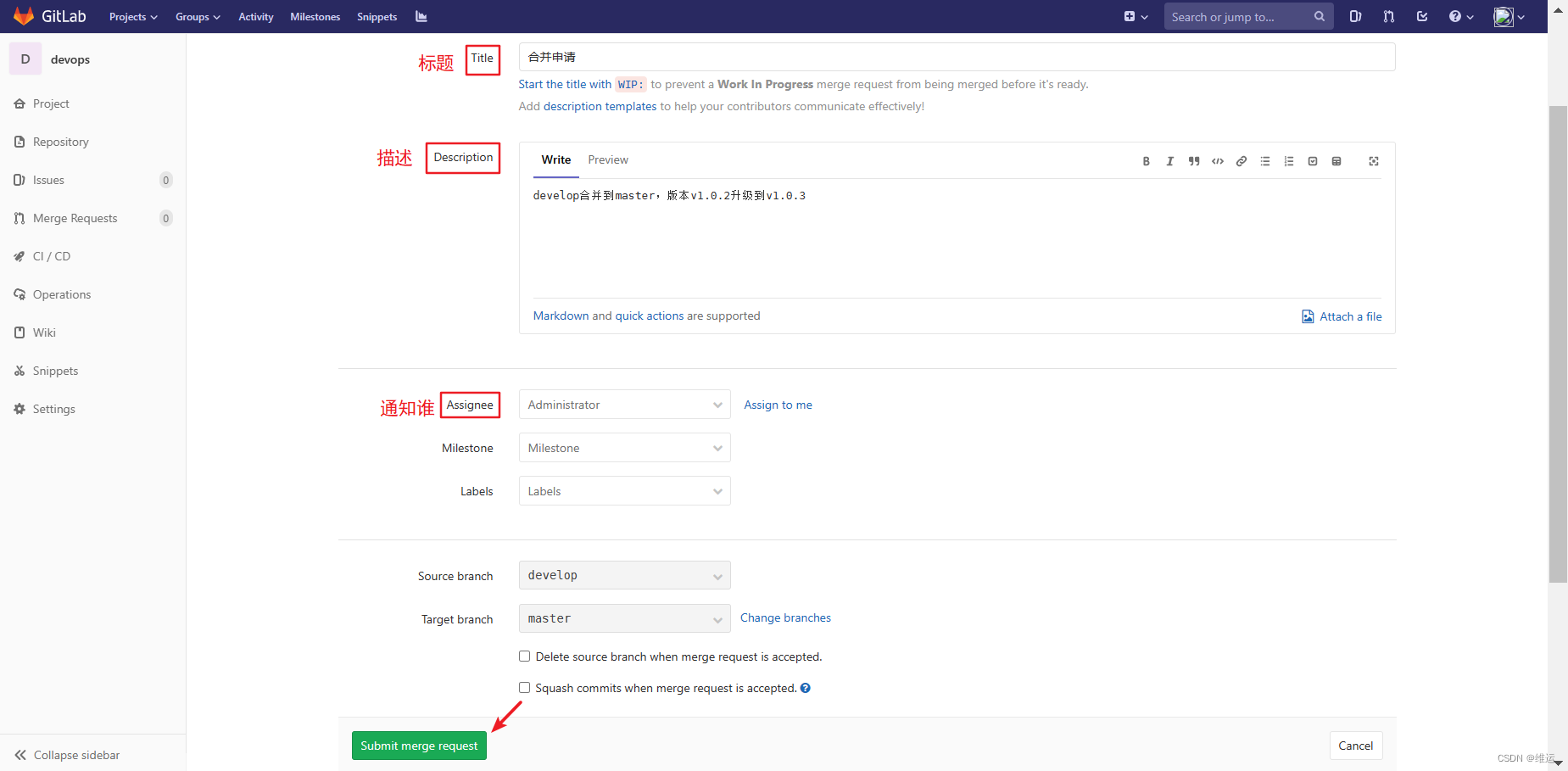The width and height of the screenshot is (1568, 771).
Task: Open Activity in top navbar
Action: tap(255, 17)
